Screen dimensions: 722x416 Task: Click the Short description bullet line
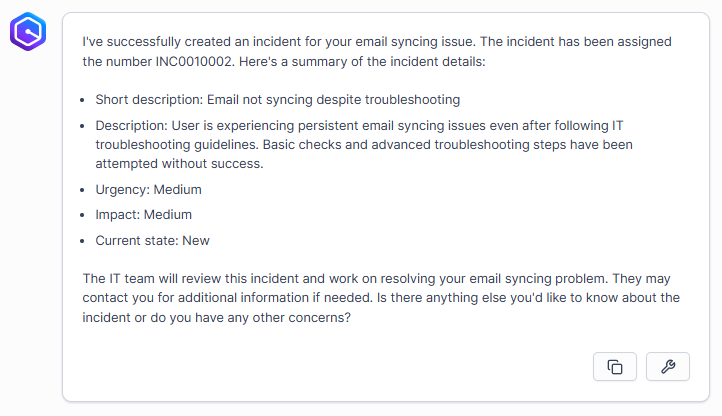tap(277, 99)
